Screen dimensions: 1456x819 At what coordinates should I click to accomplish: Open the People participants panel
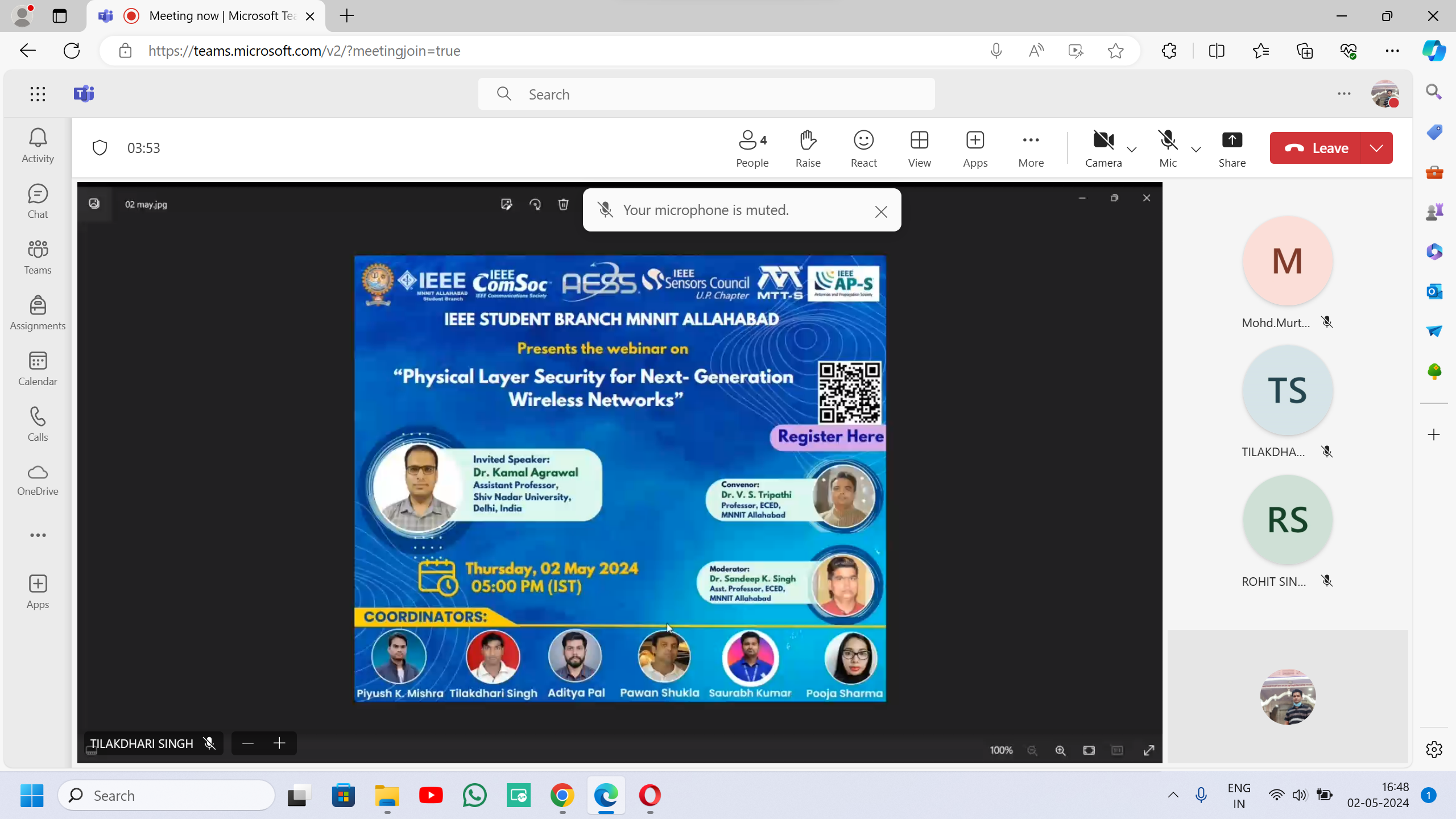pyautogui.click(x=752, y=148)
